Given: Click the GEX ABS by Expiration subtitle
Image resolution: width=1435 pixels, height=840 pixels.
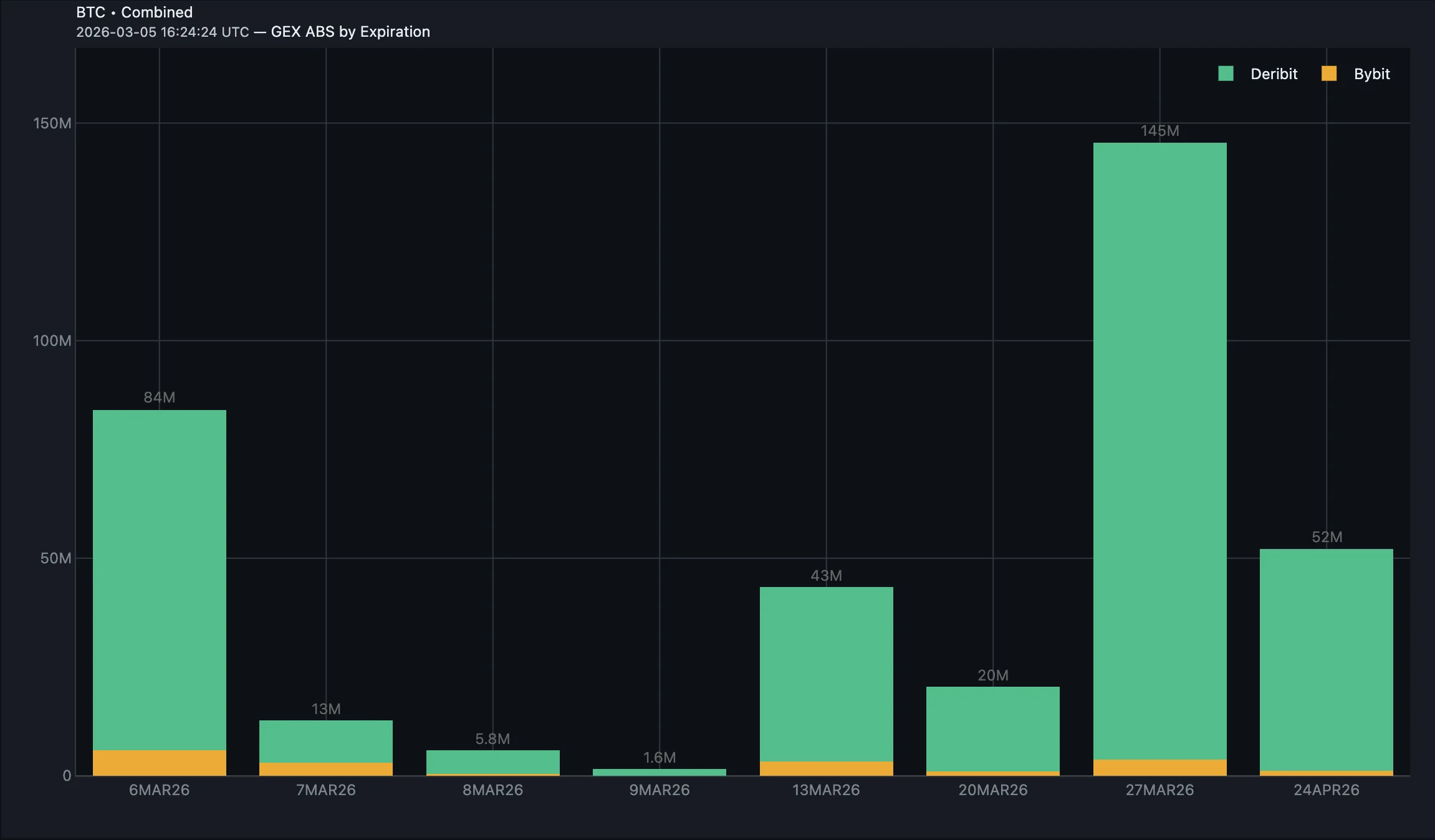Looking at the screenshot, I should pos(350,32).
